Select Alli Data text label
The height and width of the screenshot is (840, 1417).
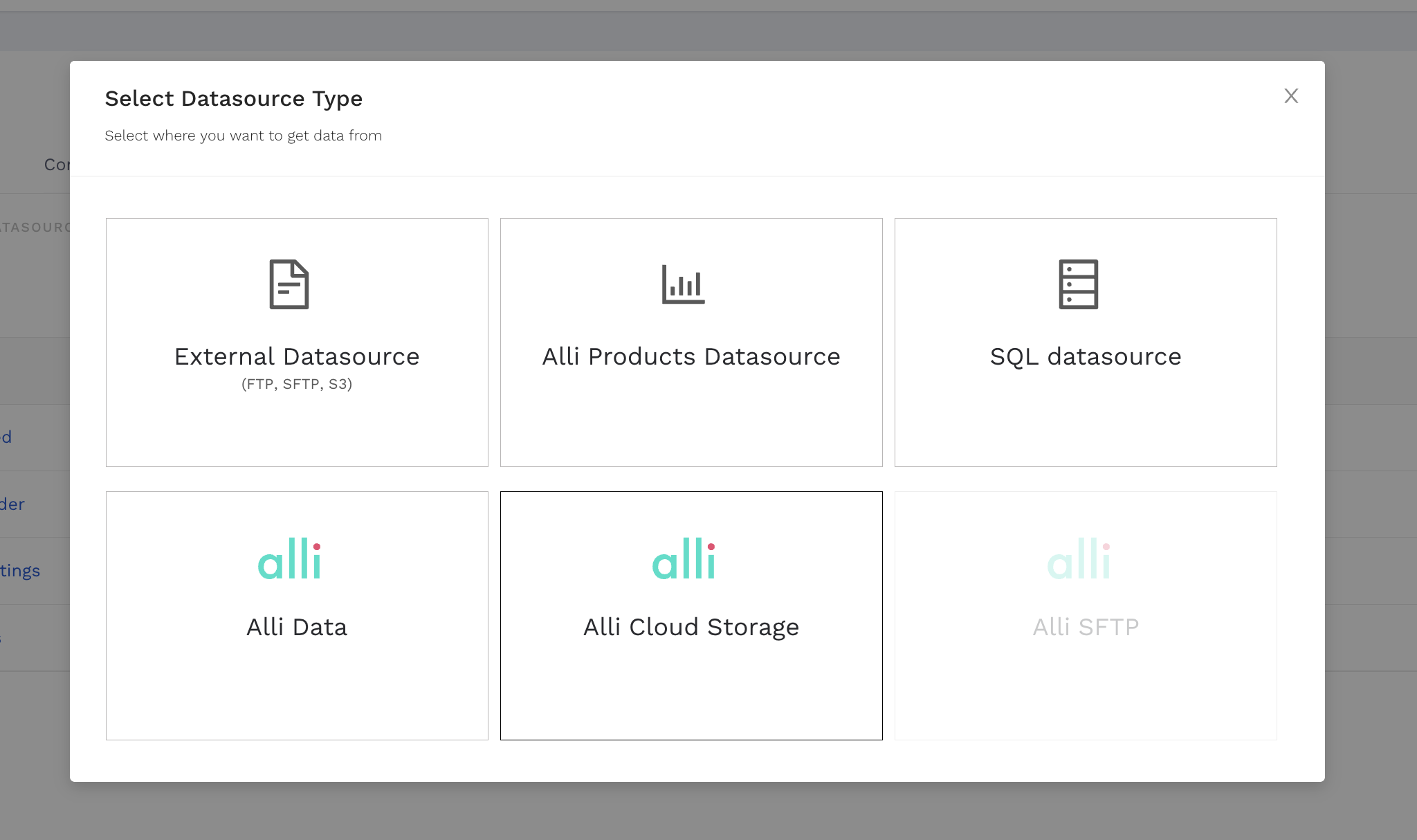(297, 627)
